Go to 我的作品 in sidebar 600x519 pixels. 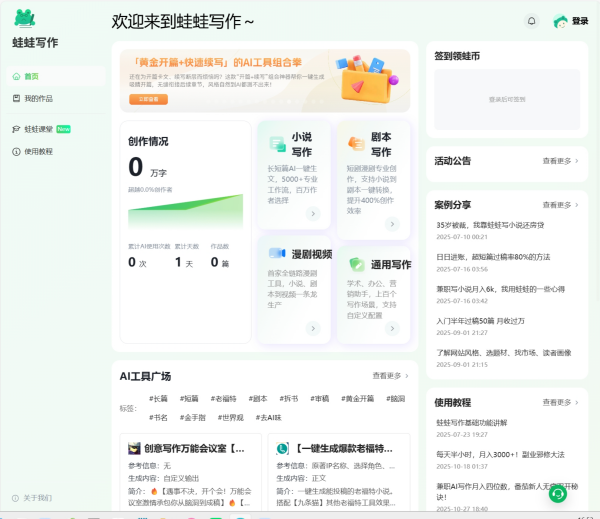coord(39,98)
